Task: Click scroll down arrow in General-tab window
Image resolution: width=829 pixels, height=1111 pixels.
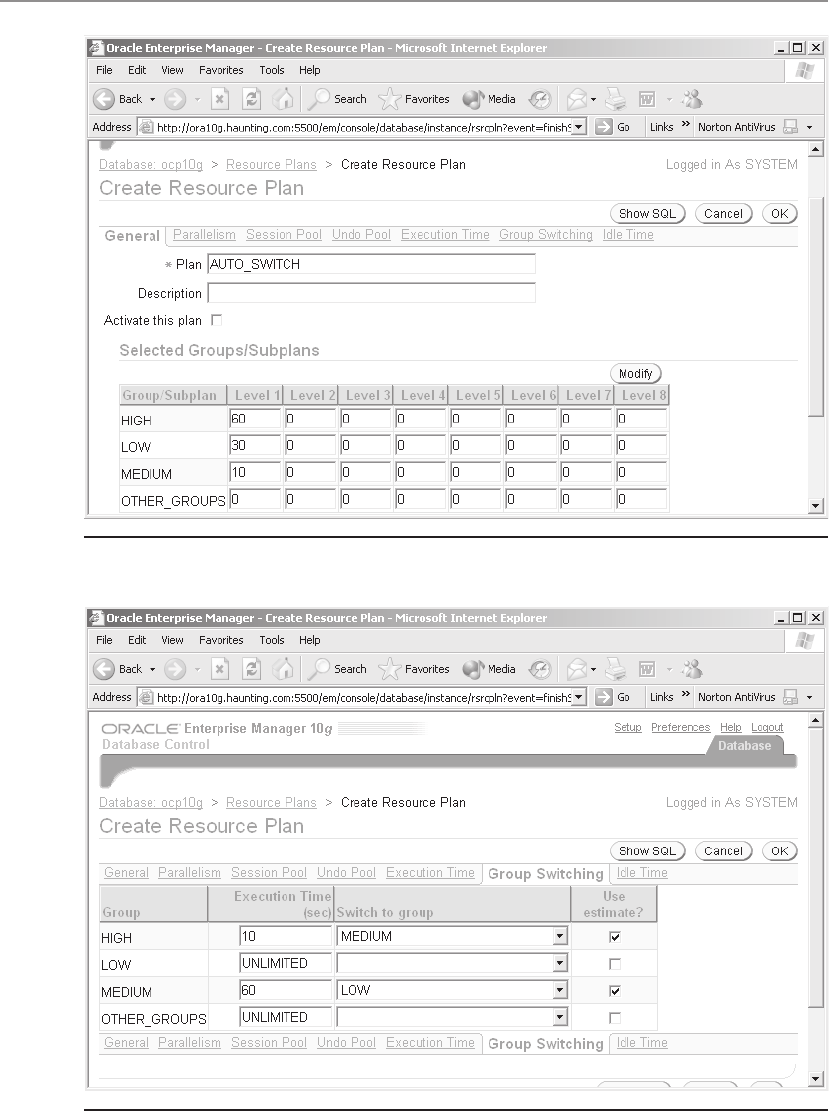Action: point(815,505)
